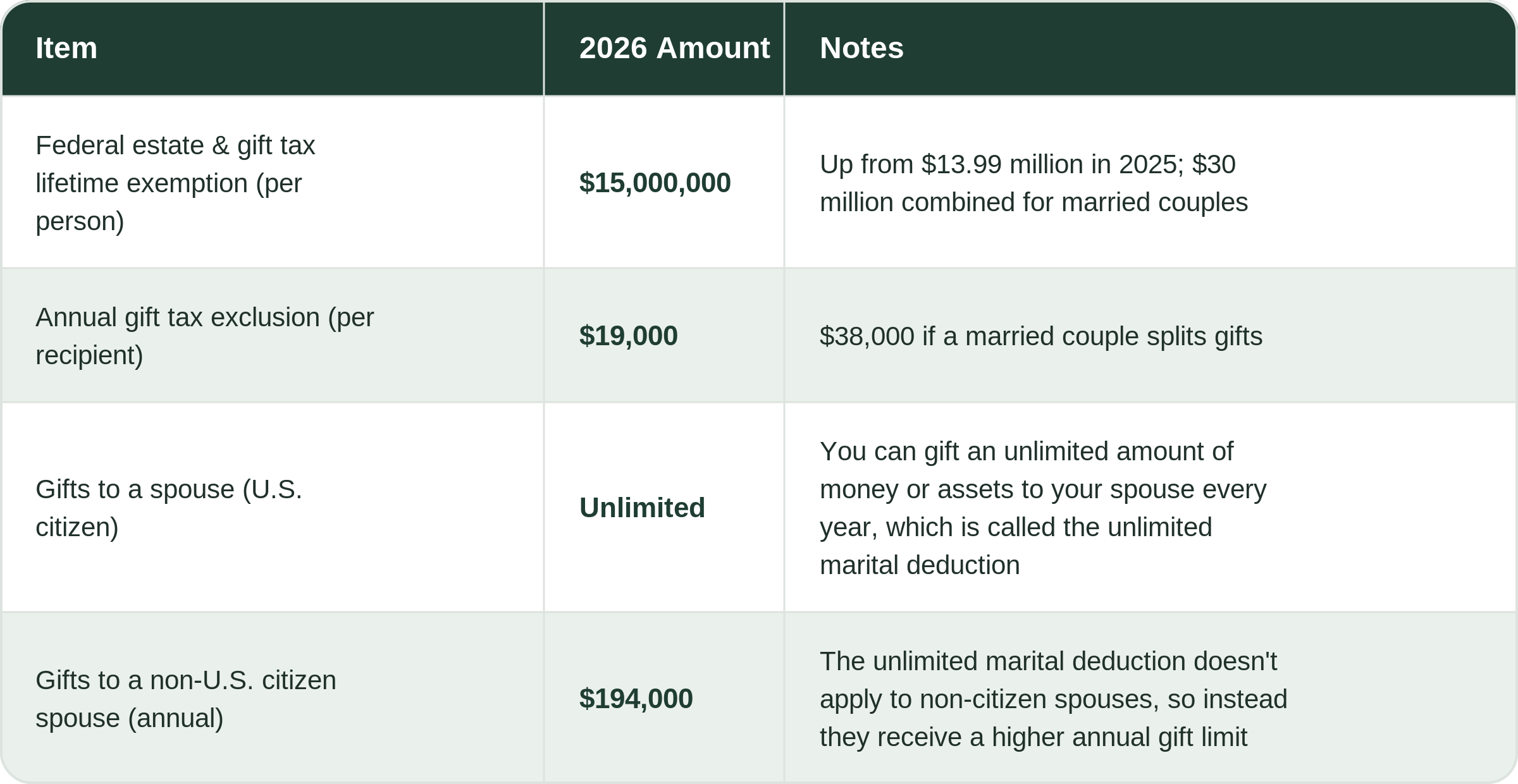Click the unlimited marital deduction explanation note
This screenshot has width=1518, height=784.
(1043, 508)
